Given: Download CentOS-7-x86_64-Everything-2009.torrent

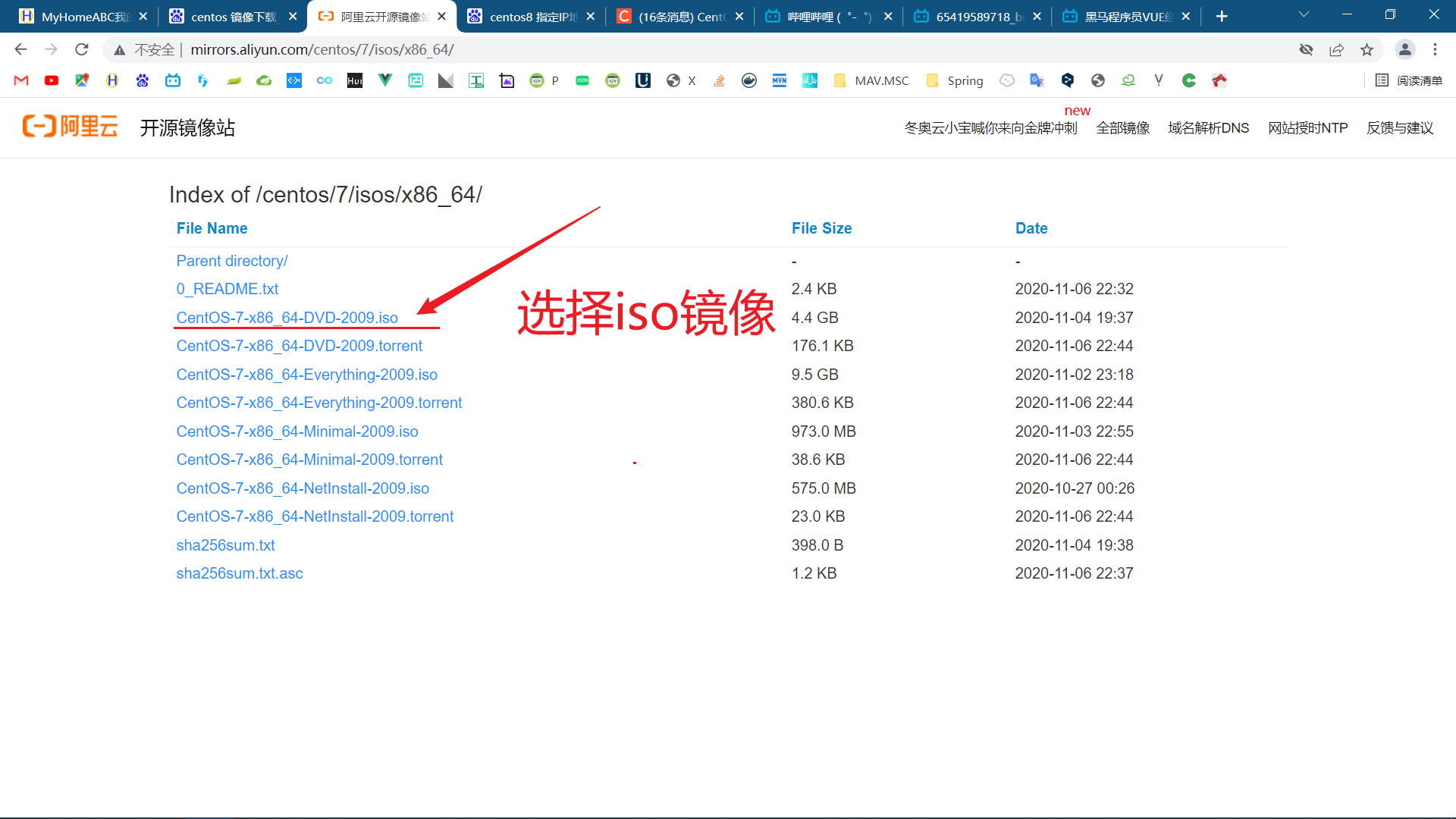Looking at the screenshot, I should tap(319, 403).
